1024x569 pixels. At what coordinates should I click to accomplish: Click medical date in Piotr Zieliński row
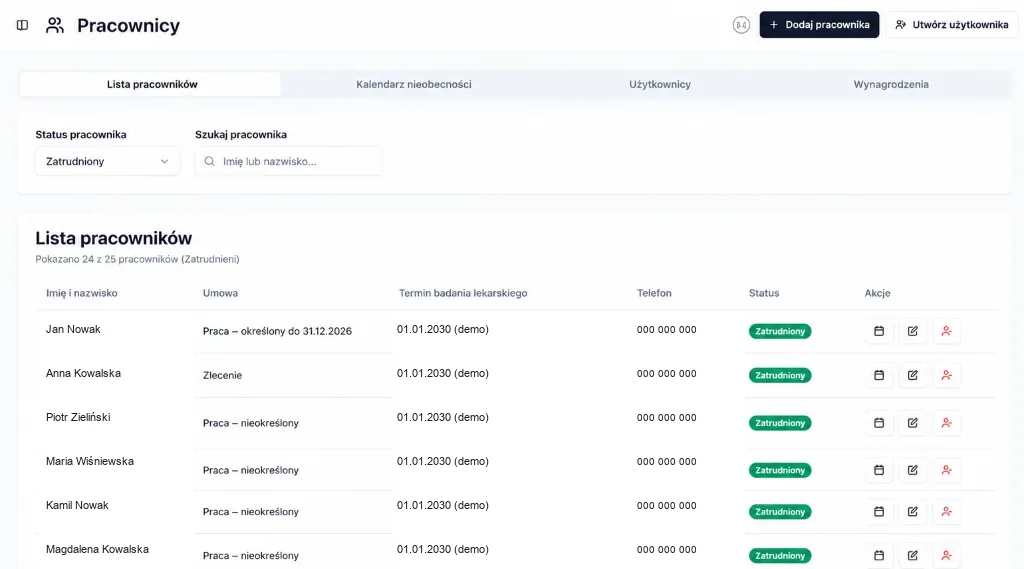pos(442,417)
